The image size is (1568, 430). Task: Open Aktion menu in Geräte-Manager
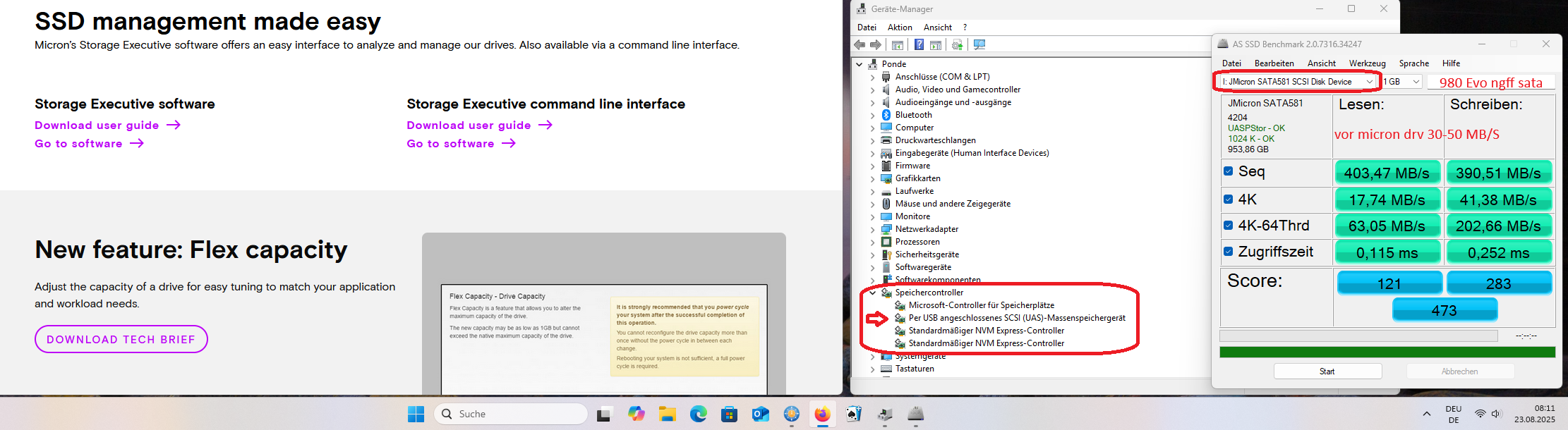point(900,27)
